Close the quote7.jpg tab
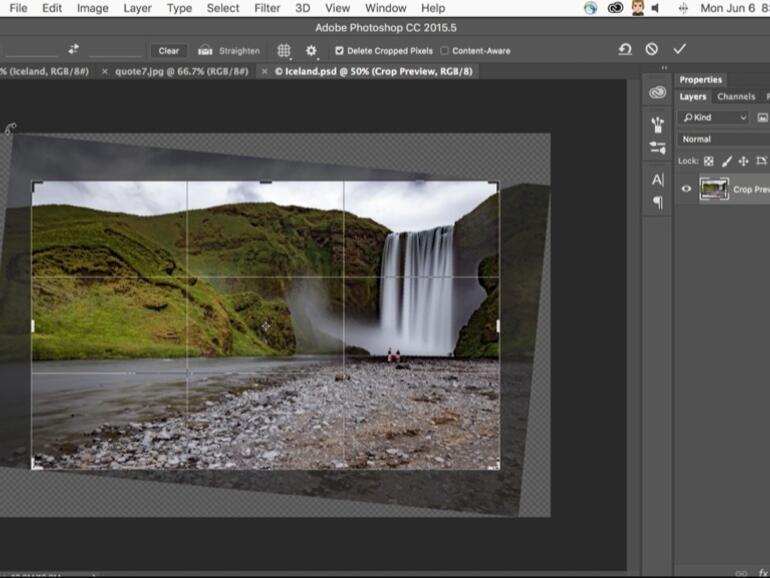Viewport: 770px width, 578px height. pyautogui.click(x=105, y=72)
